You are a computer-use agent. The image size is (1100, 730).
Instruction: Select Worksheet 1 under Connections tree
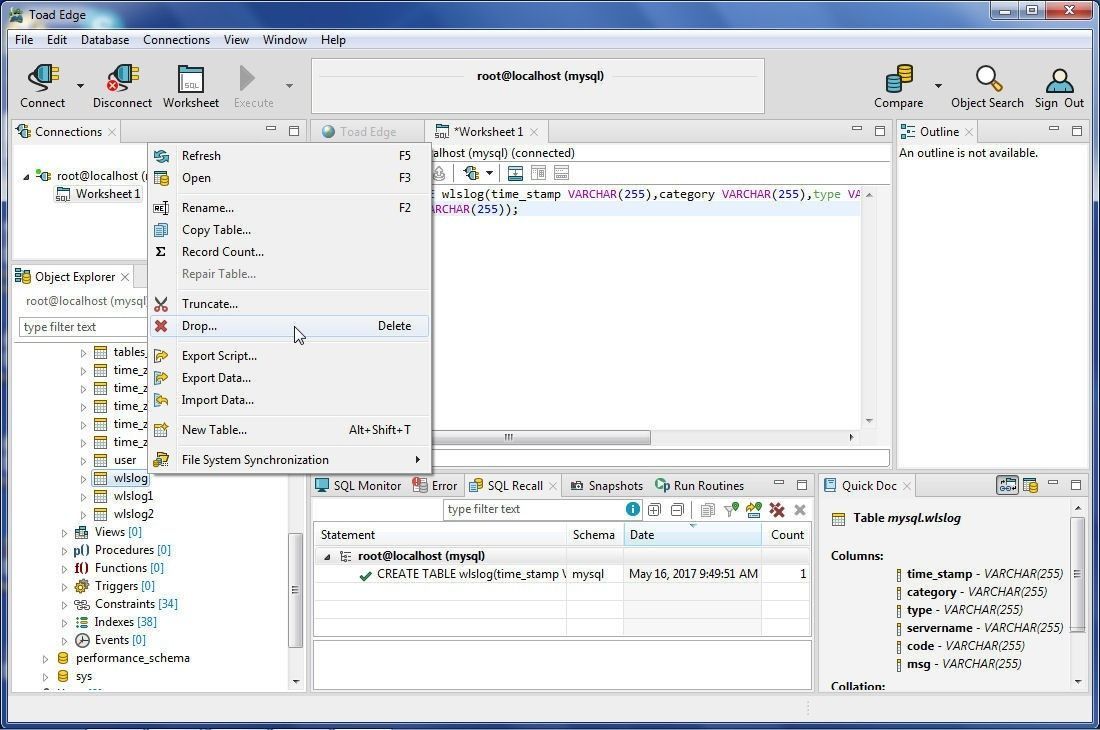107,194
